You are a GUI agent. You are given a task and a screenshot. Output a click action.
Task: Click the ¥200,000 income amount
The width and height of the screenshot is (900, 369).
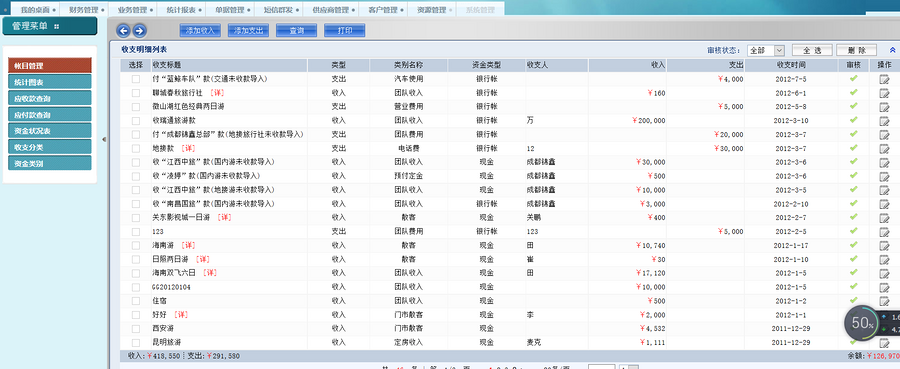click(648, 121)
